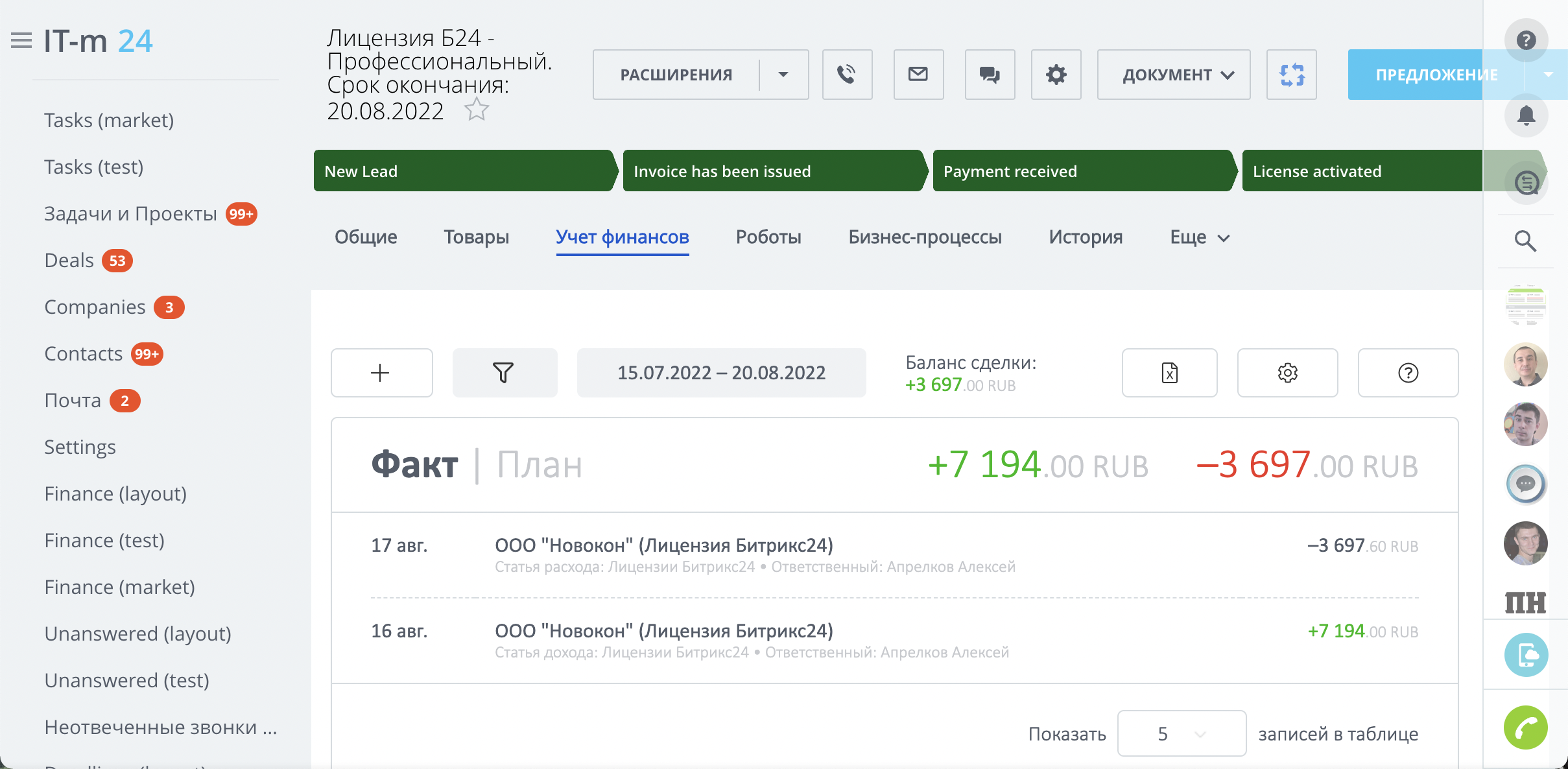Switch to the Роботы tab
Viewport: 1568px width, 769px height.
coord(768,237)
